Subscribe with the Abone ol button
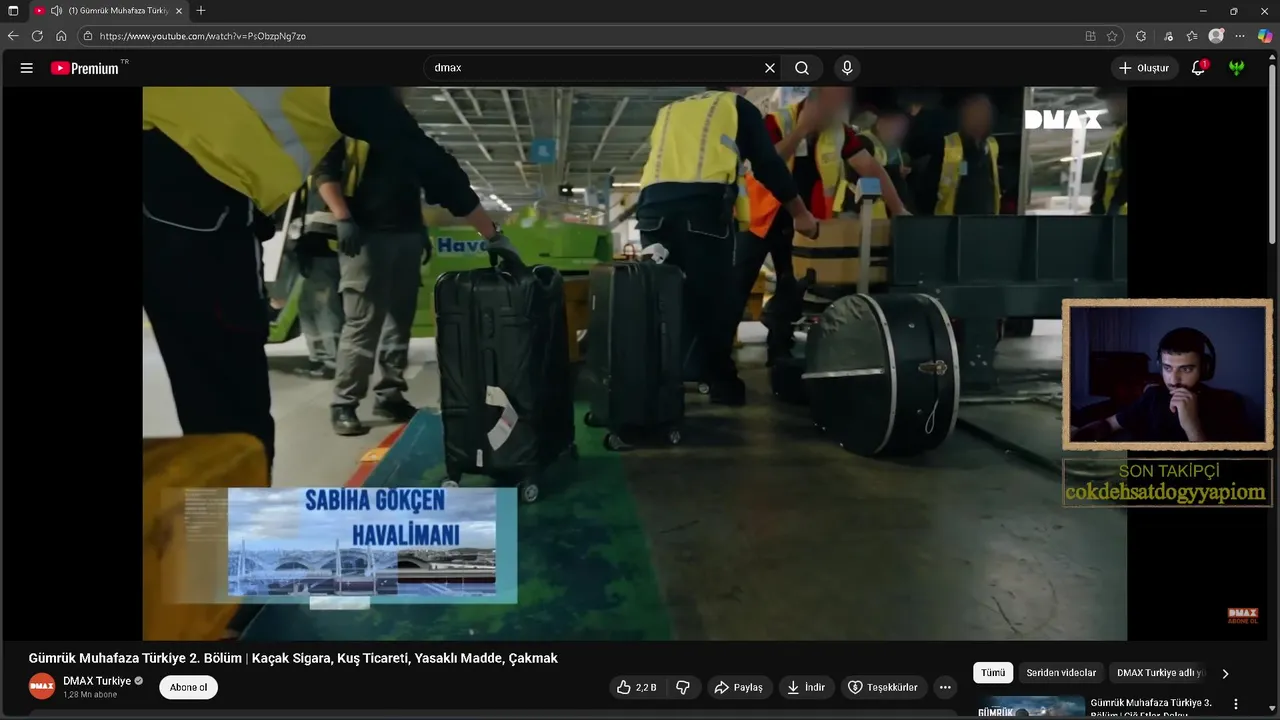 tap(188, 687)
